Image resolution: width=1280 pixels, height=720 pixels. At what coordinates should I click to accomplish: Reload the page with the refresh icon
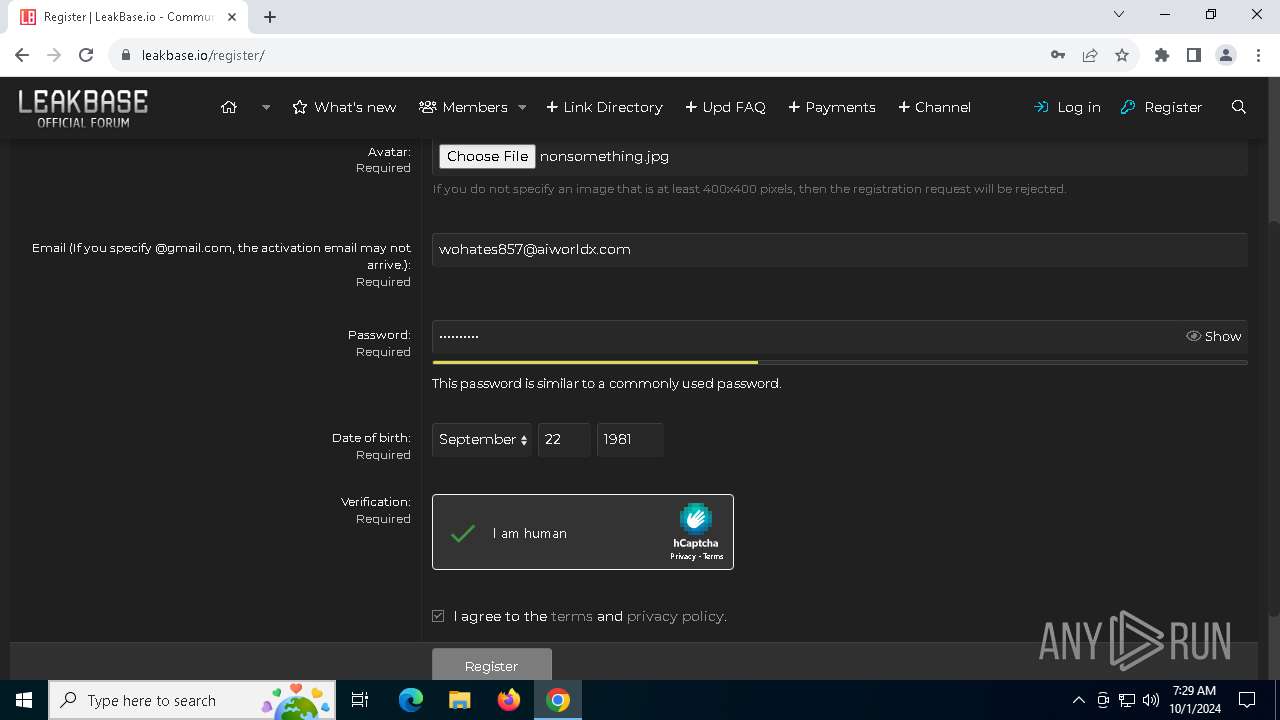(x=86, y=55)
